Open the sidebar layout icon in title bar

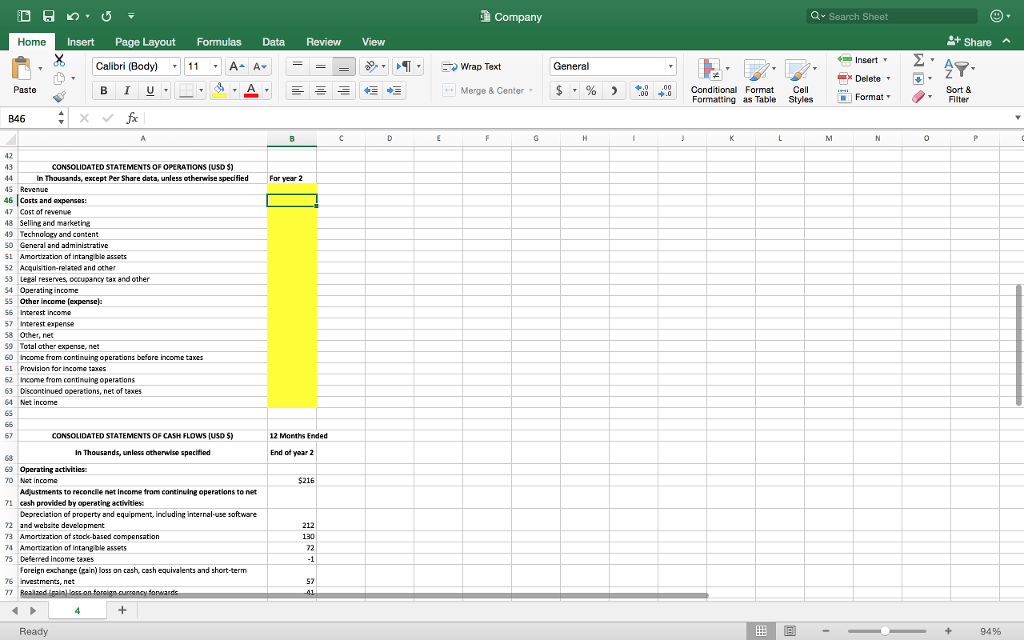[x=24, y=16]
